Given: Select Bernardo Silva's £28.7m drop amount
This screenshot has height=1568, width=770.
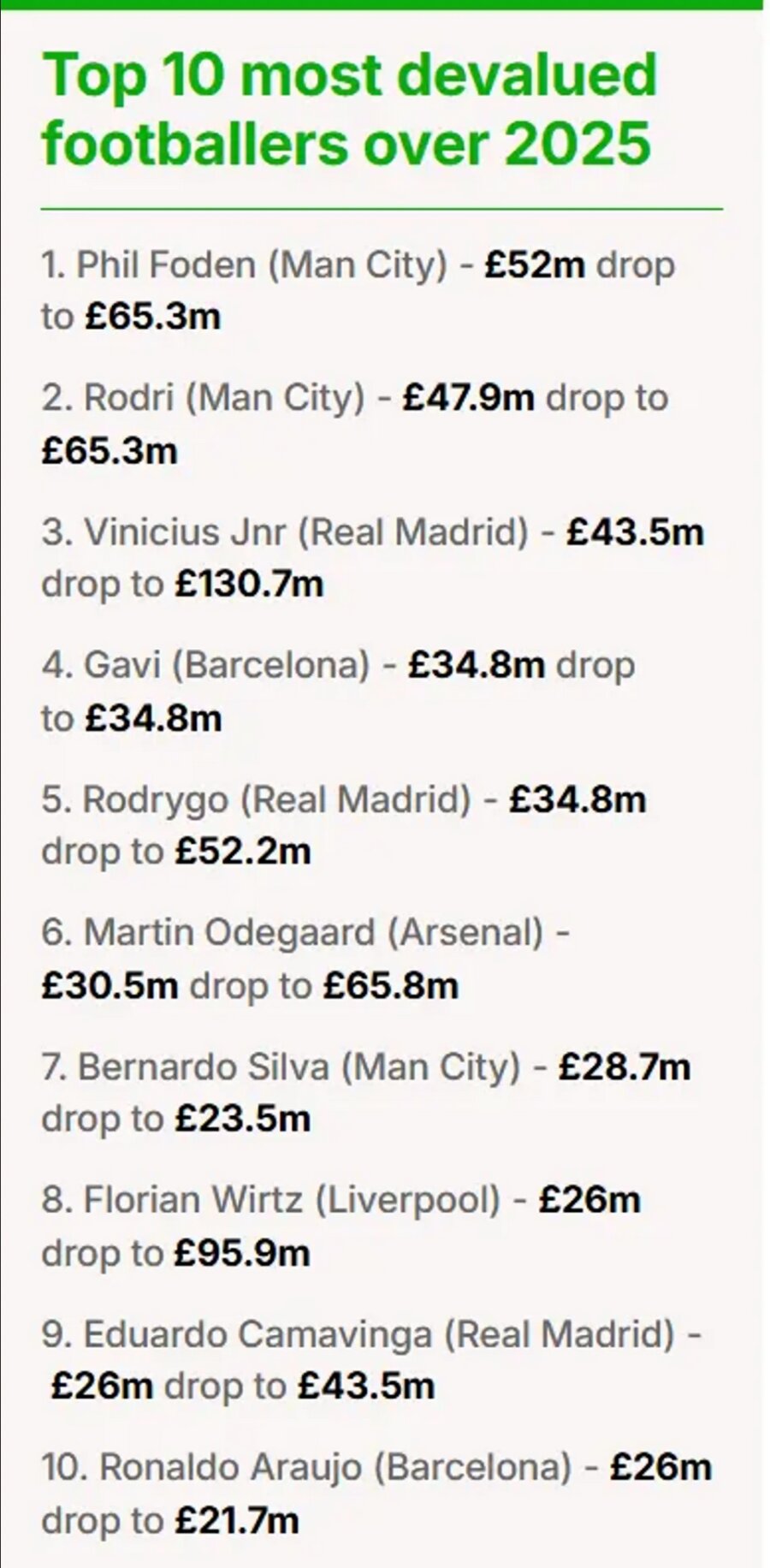Looking at the screenshot, I should click(x=624, y=1066).
